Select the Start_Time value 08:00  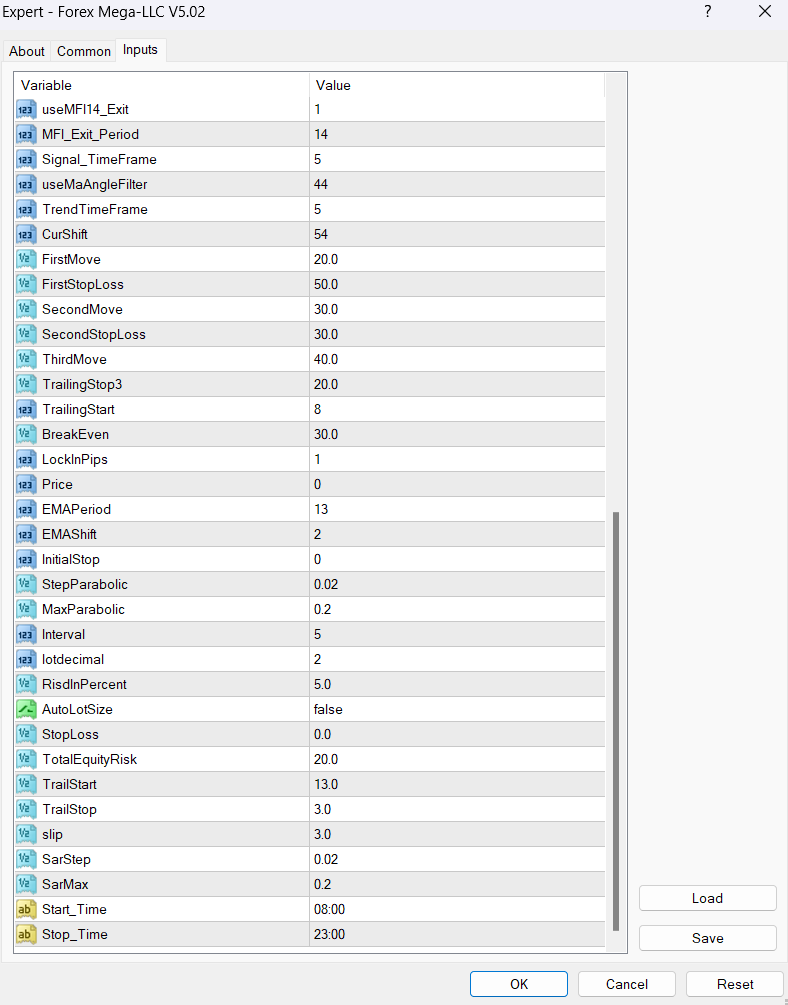click(x=330, y=909)
